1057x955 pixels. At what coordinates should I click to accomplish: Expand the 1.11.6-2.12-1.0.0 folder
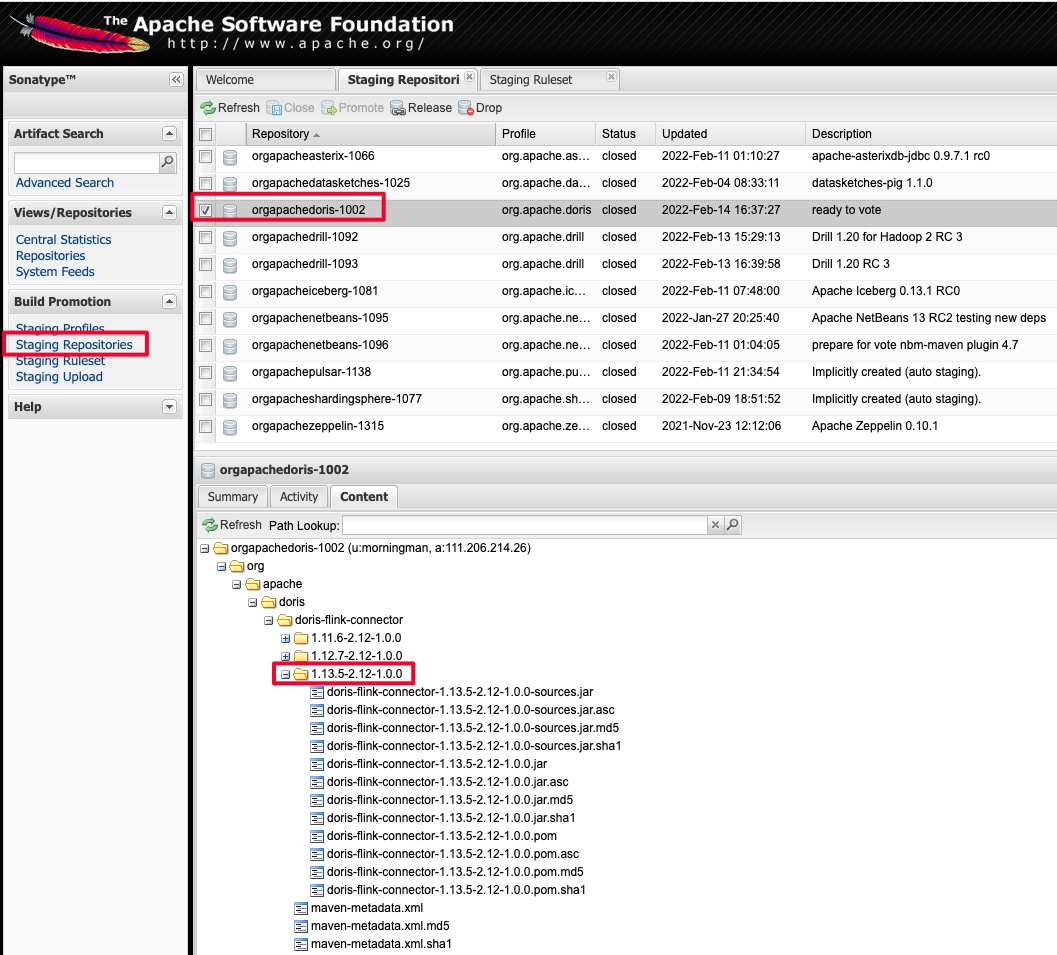tap(286, 638)
